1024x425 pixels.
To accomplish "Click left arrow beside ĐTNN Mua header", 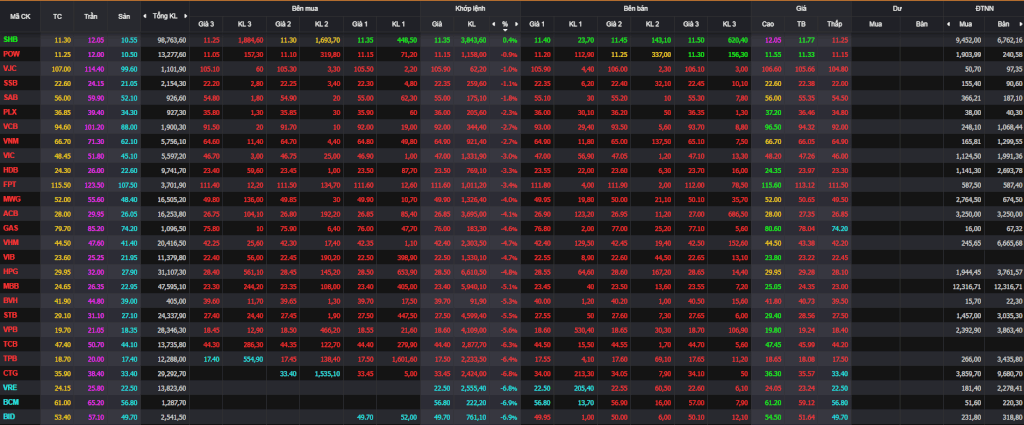I will 948,24.
